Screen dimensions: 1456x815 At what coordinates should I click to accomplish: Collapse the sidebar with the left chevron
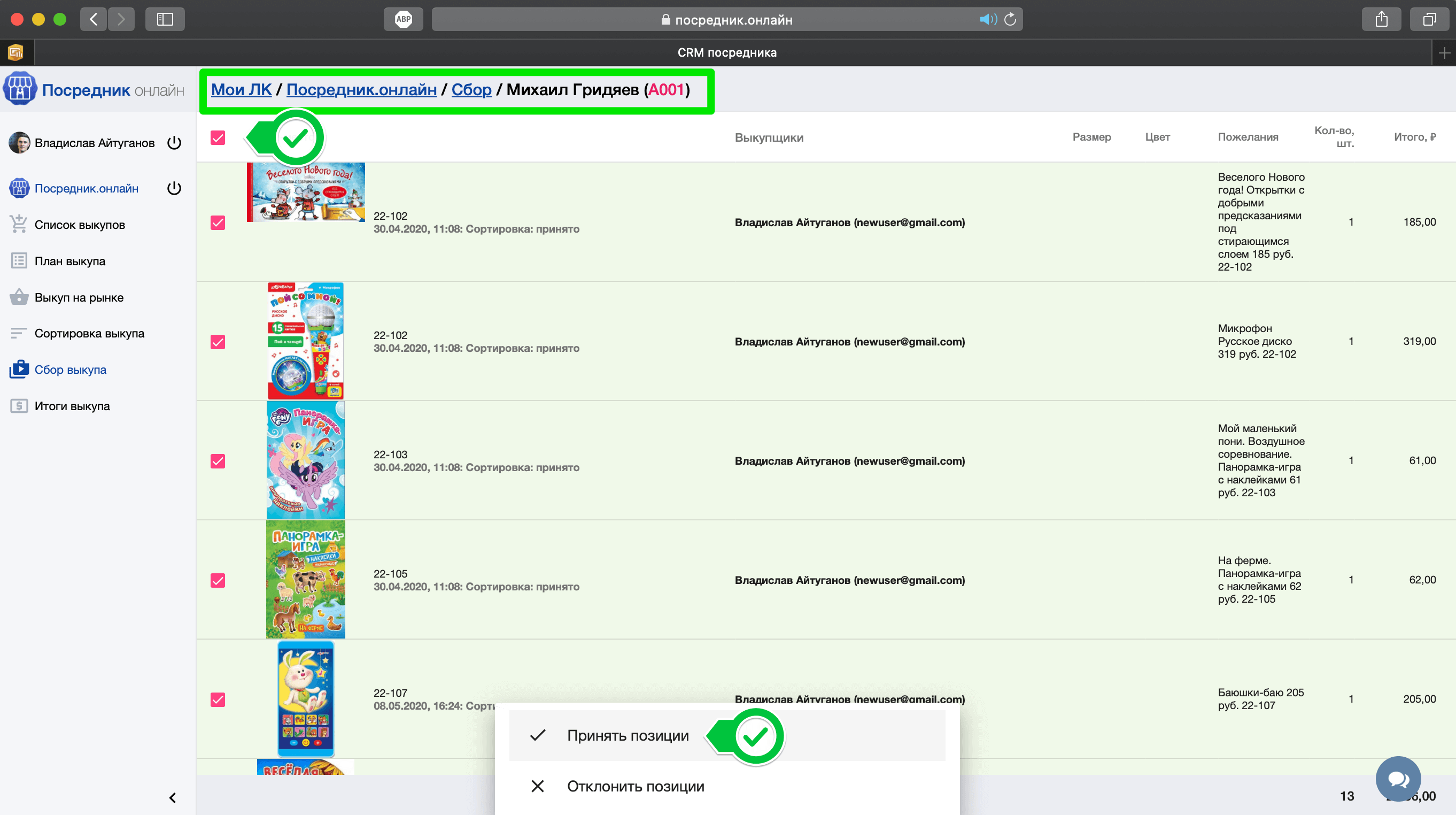(173, 797)
